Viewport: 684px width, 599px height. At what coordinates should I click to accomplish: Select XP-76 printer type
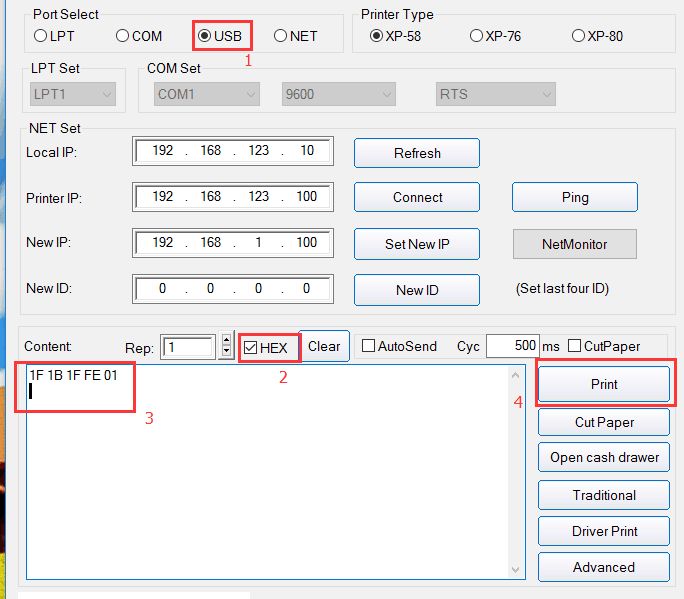point(476,36)
